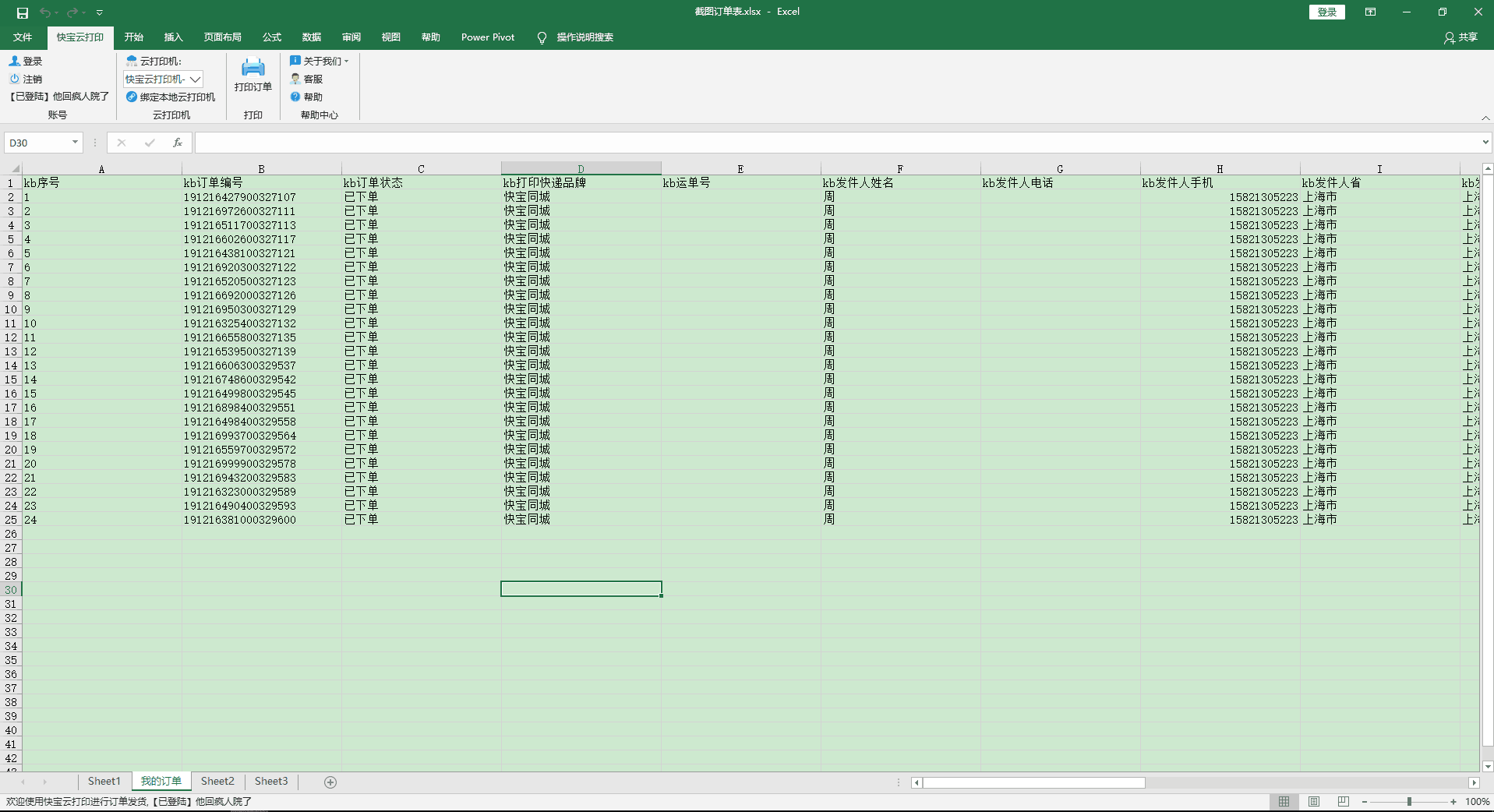The height and width of the screenshot is (812, 1494).
Task: Switch to the 开始 ribbon tab
Action: click(134, 37)
